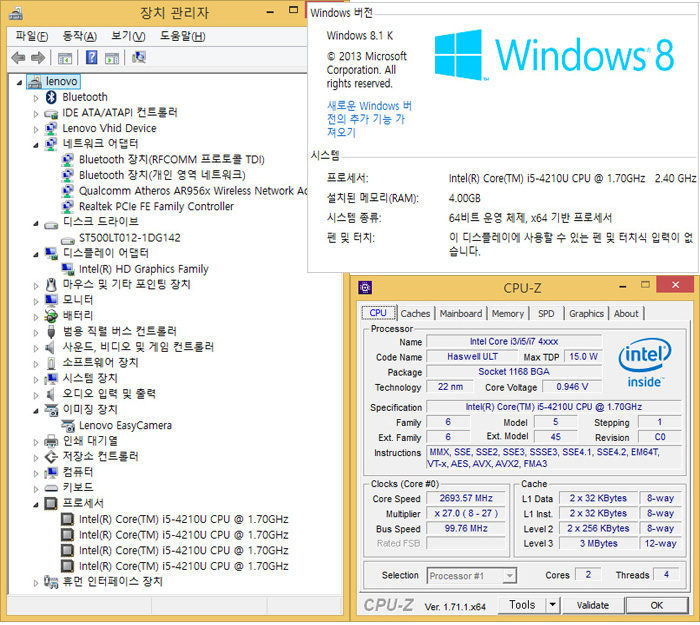
Task: Click the Back arrow in Device Manager toolbar
Action: [18, 58]
